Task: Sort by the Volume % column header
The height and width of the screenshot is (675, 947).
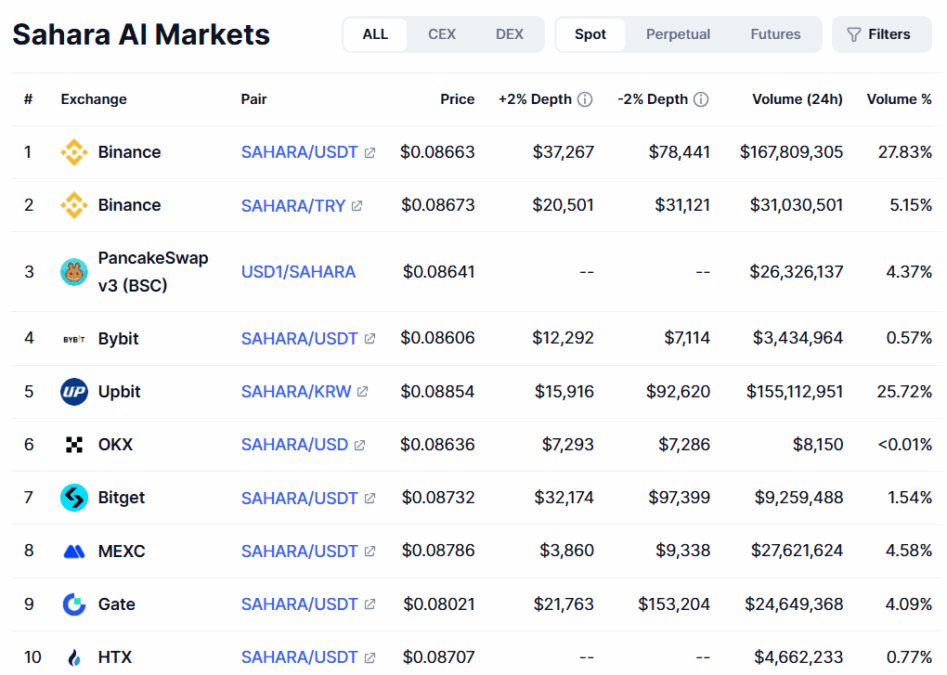Action: (x=899, y=100)
